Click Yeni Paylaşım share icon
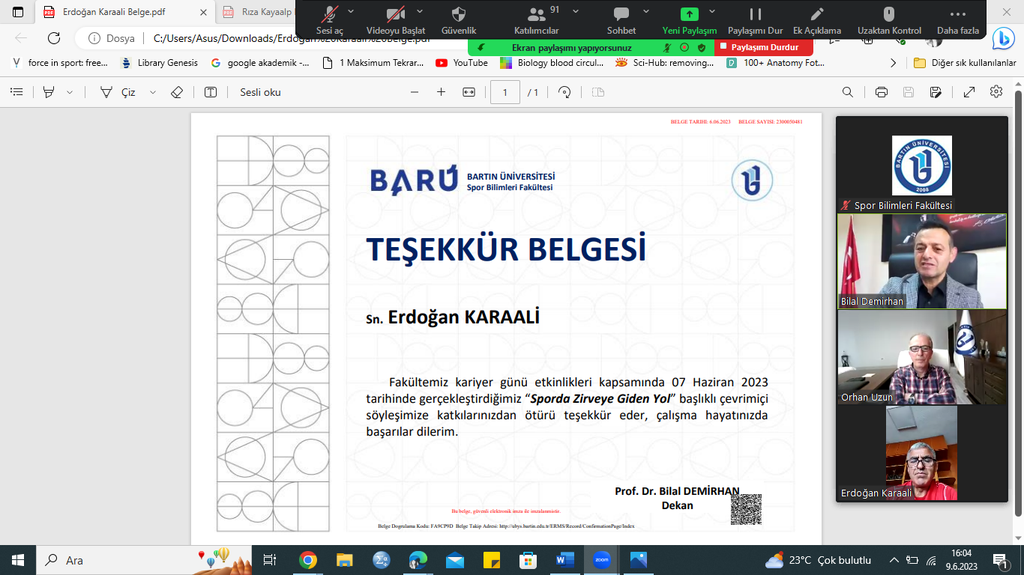 click(x=690, y=15)
